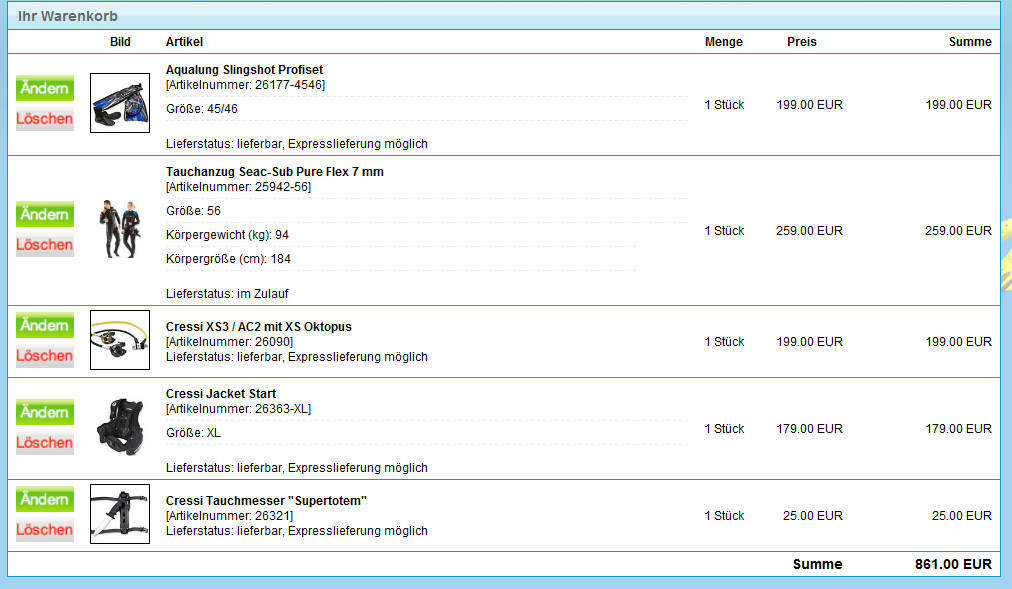Image resolution: width=1012 pixels, height=589 pixels.
Task: Click Ändern for Cressi XS3 / AC2 regulator
Action: click(x=45, y=325)
